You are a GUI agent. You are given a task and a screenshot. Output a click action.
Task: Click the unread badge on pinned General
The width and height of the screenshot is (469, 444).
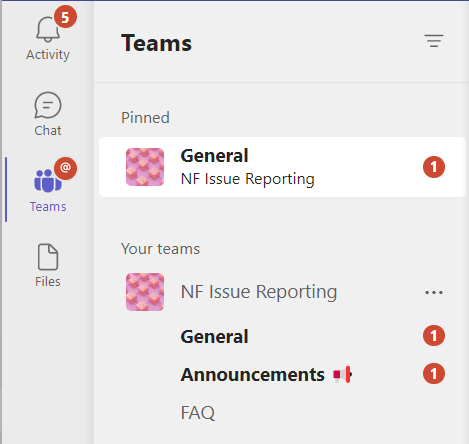434,167
